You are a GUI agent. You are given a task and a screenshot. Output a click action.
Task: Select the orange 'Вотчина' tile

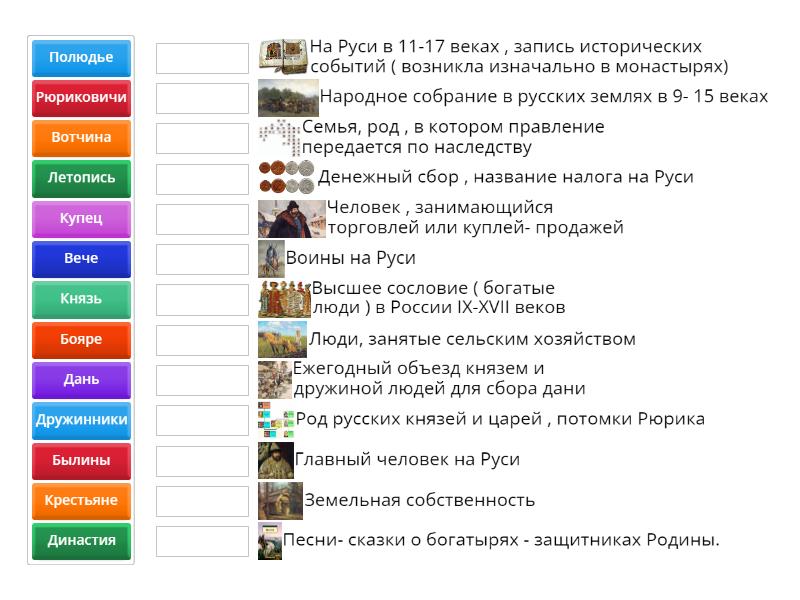pyautogui.click(x=81, y=138)
